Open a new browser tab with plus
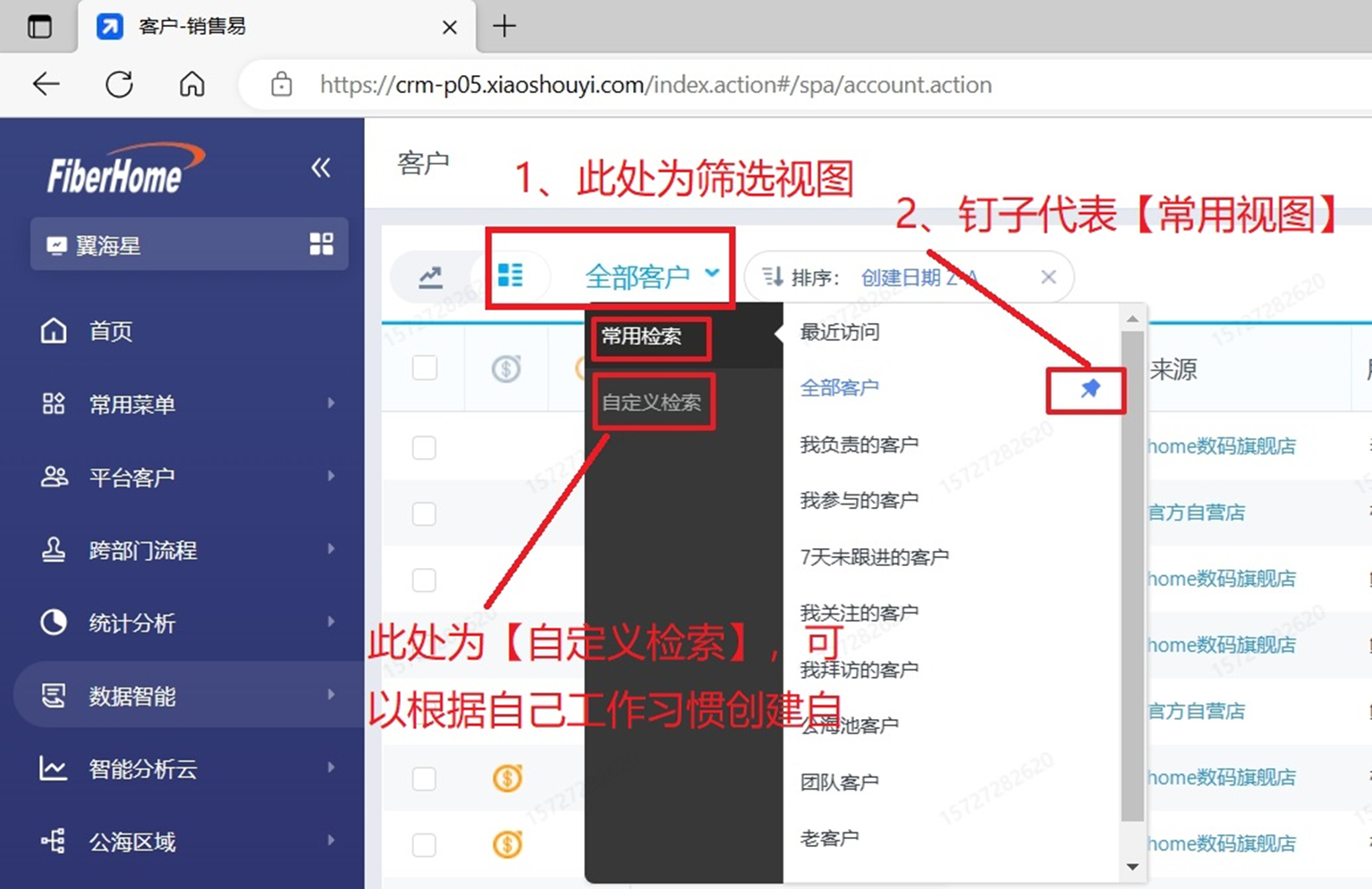 coord(504,26)
